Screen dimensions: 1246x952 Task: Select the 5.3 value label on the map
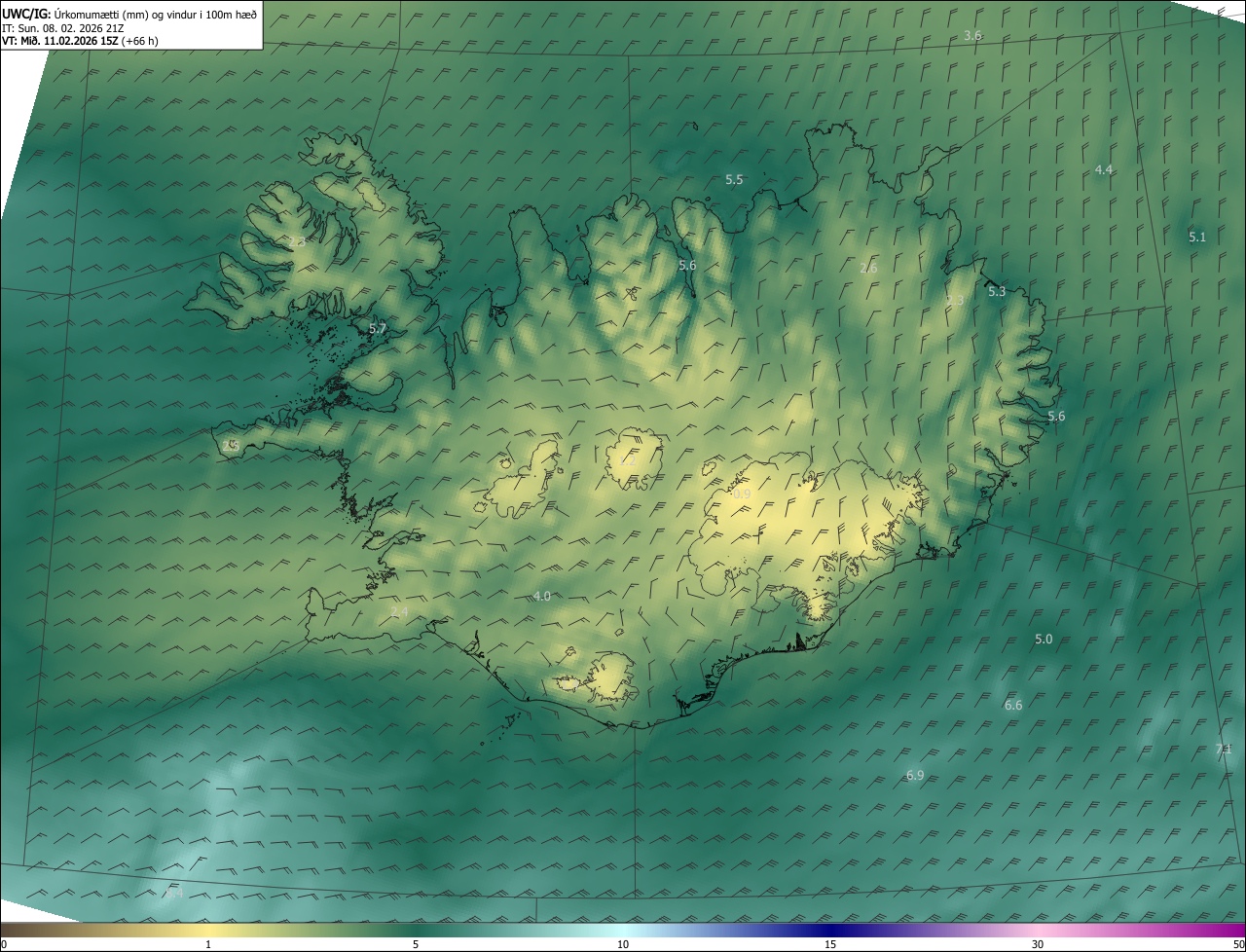pos(997,292)
